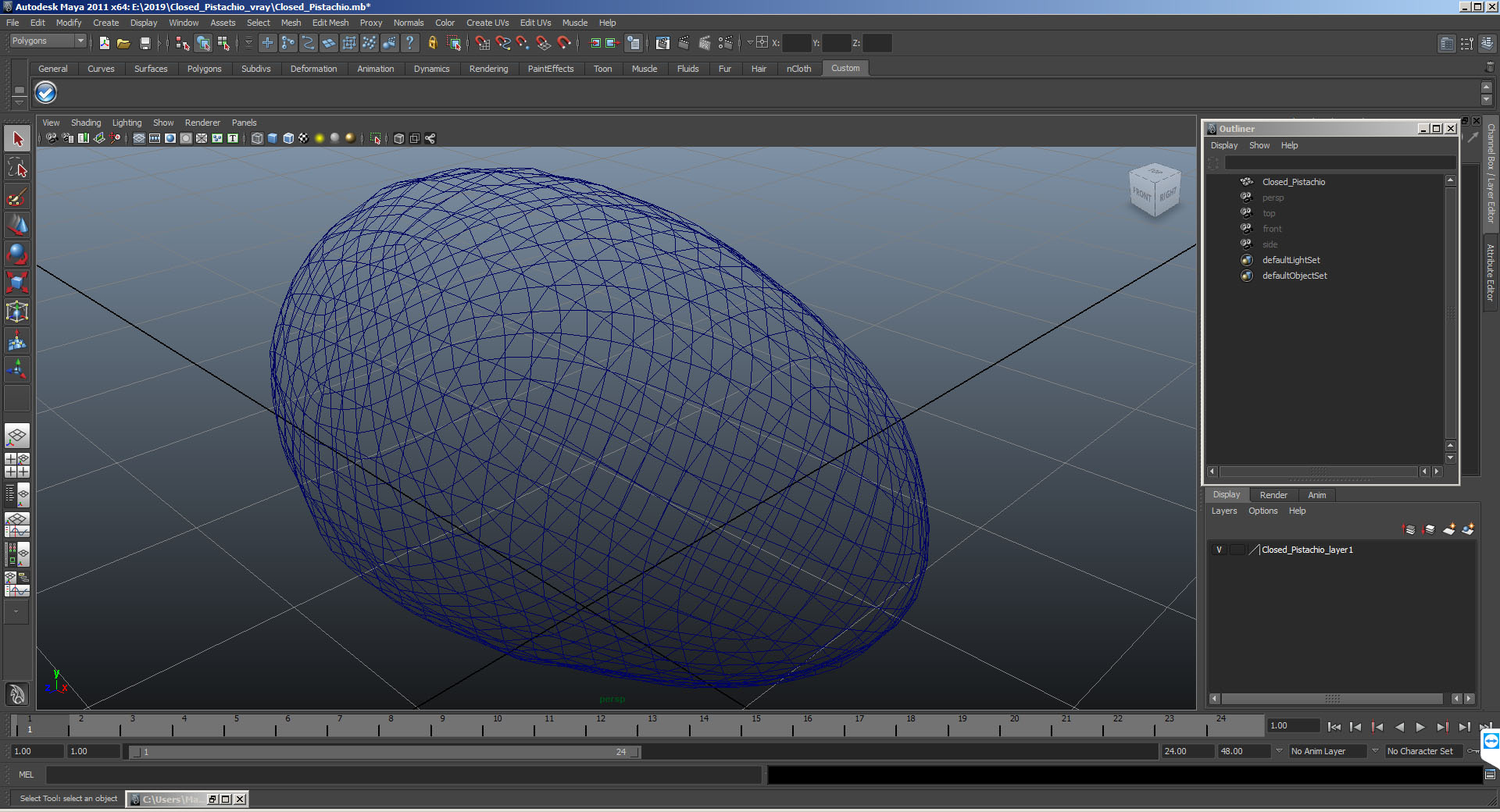Toggle visibility V of Closed_Pistachio_layer1

[1219, 550]
